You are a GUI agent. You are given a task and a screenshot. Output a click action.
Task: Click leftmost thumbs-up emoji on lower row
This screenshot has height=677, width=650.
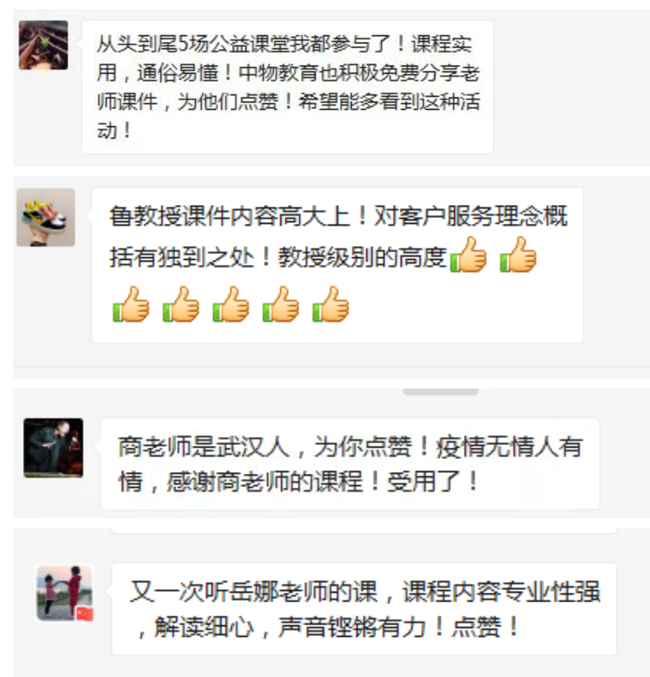[131, 304]
